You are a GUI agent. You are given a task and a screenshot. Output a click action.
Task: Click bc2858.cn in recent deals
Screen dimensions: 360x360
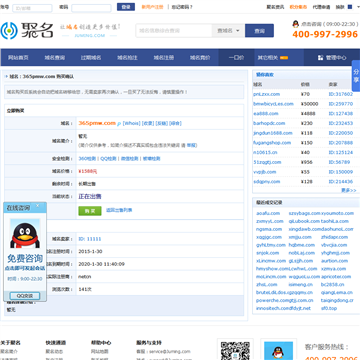tap(332, 285)
